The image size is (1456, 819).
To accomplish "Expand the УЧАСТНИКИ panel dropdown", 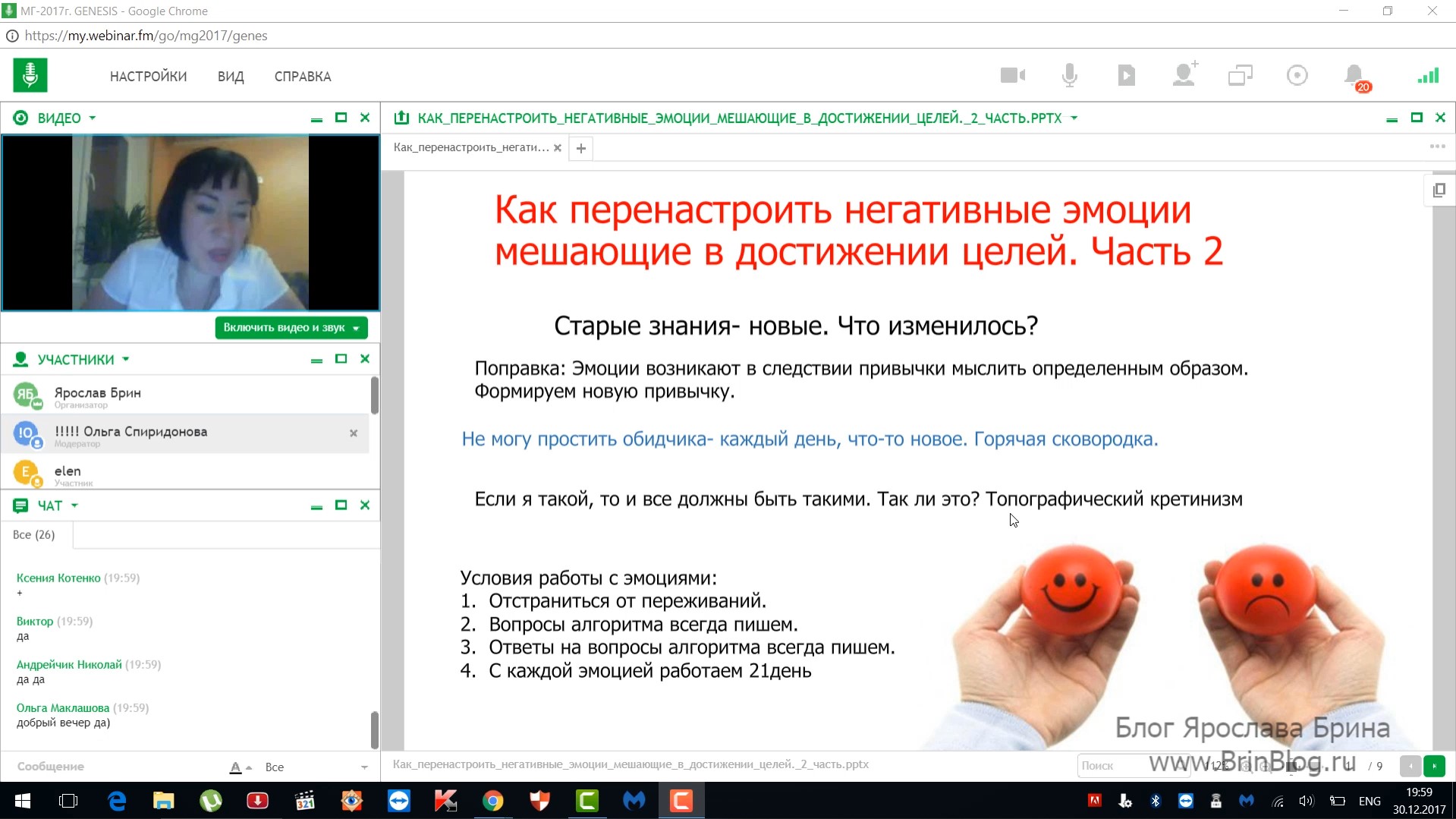I will point(126,359).
